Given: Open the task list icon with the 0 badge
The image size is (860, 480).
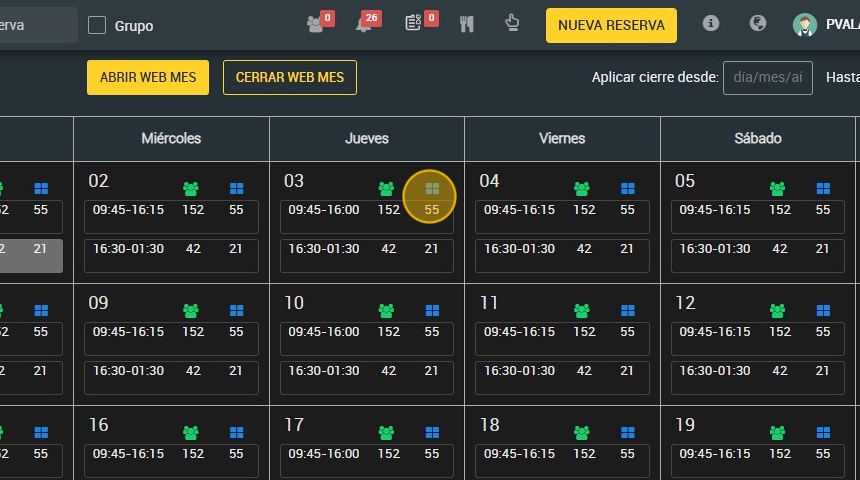Looking at the screenshot, I should coord(413,23).
